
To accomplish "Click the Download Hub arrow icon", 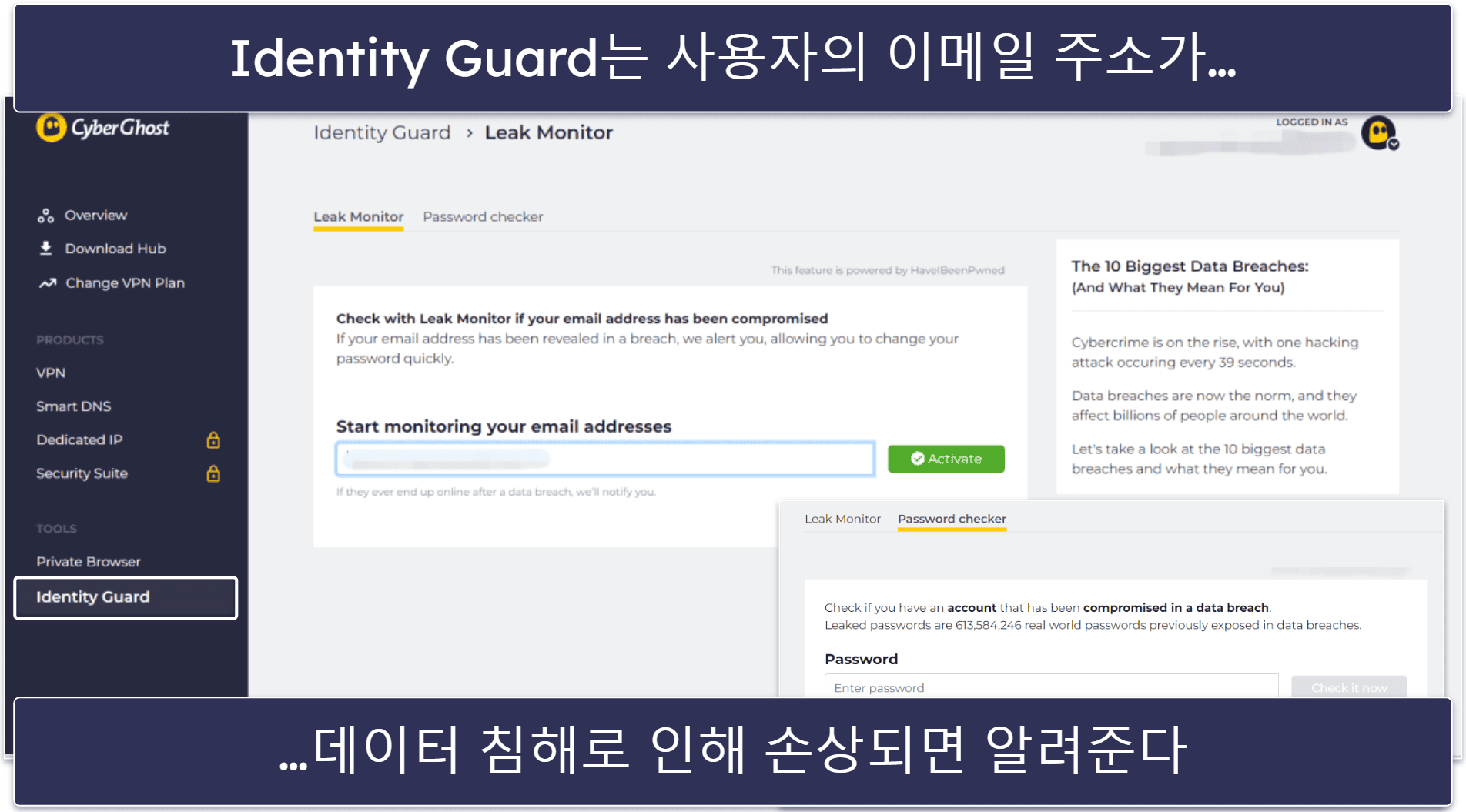I will [46, 249].
